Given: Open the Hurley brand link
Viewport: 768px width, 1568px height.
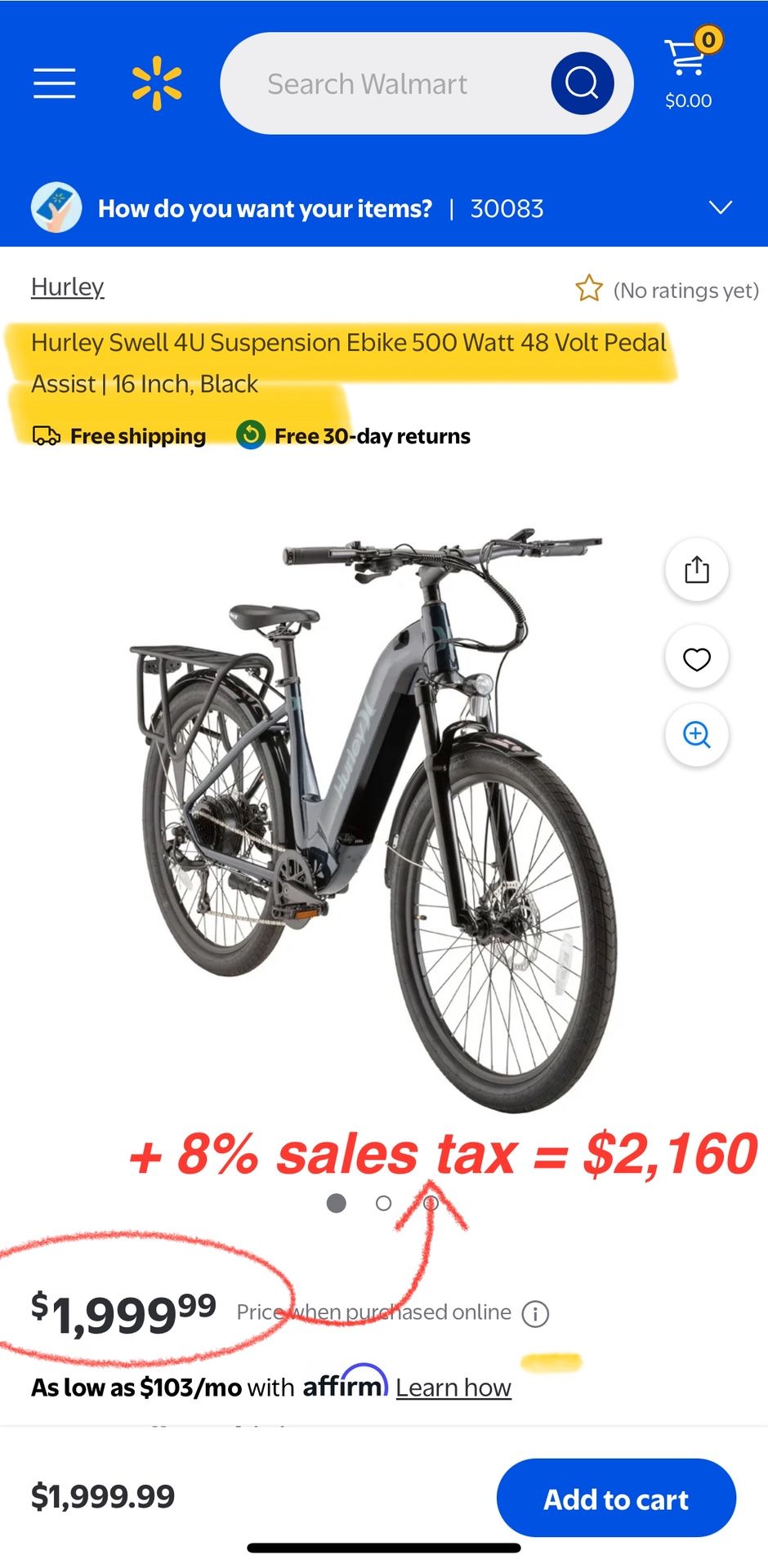Looking at the screenshot, I should click(x=67, y=287).
